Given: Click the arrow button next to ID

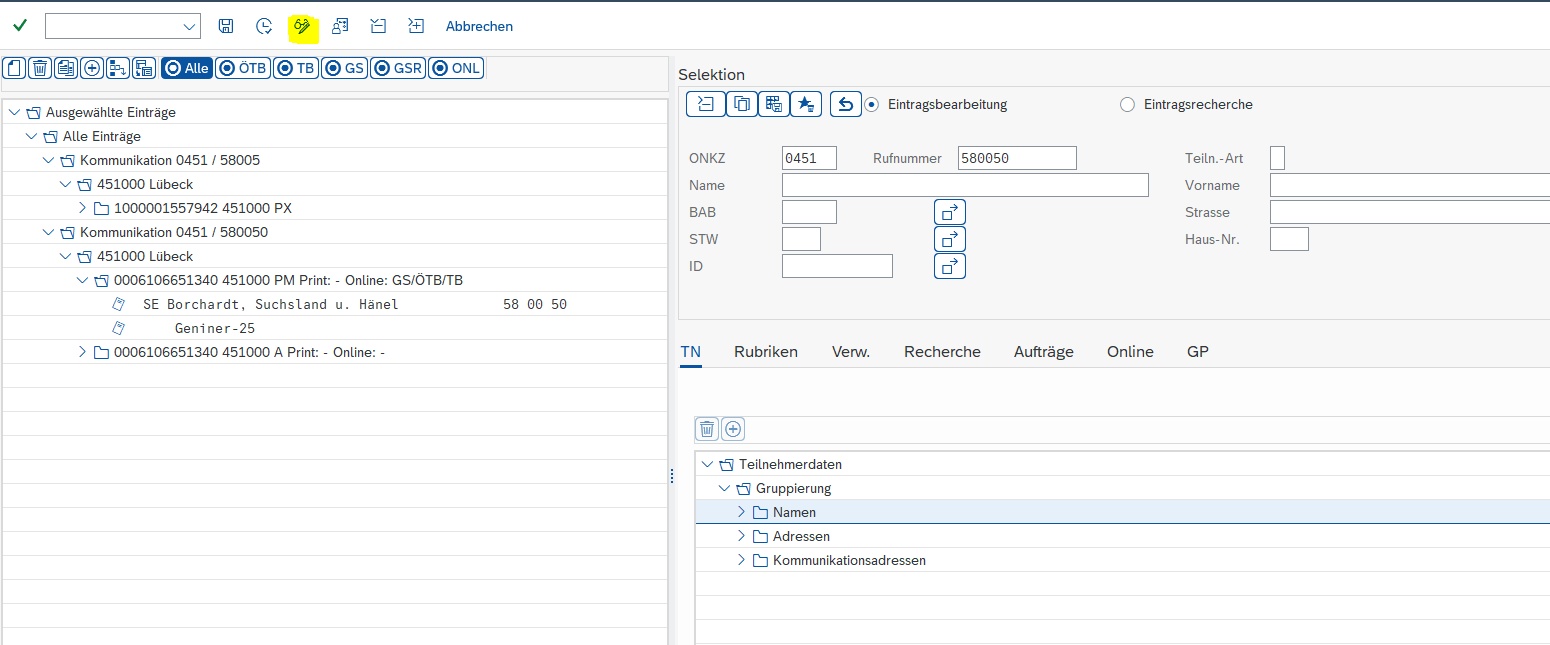Looking at the screenshot, I should (x=950, y=266).
